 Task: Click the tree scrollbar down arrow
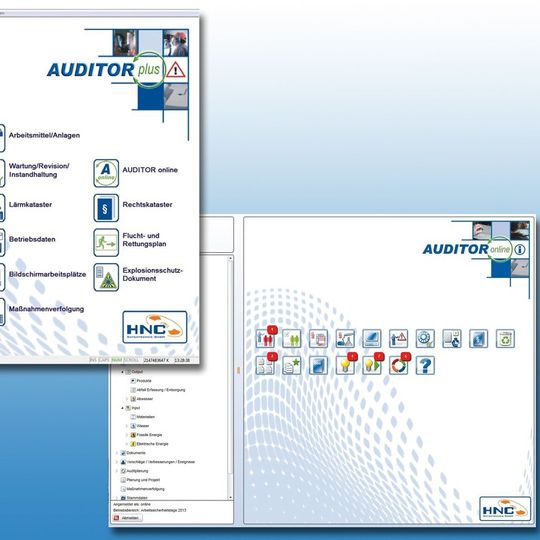click(x=230, y=498)
